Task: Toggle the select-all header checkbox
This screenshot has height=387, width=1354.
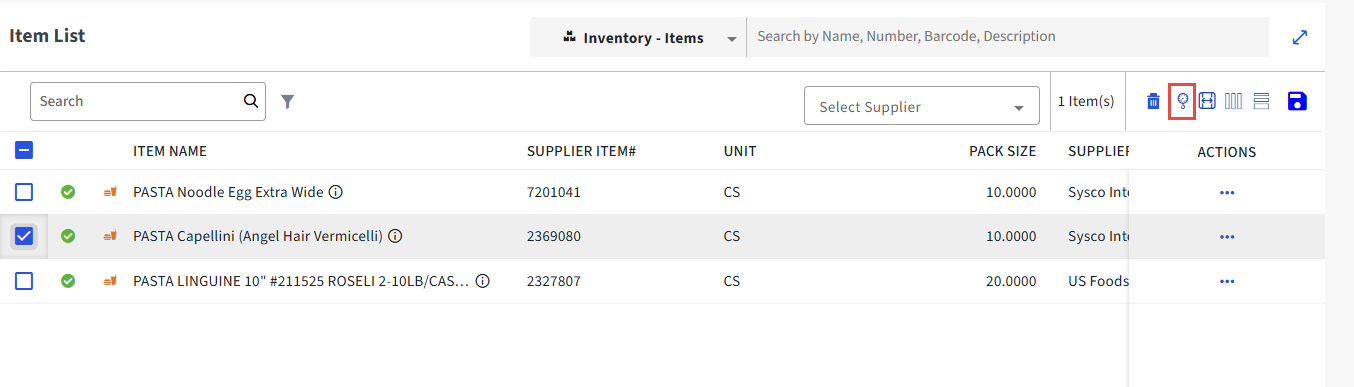Action: pos(24,151)
